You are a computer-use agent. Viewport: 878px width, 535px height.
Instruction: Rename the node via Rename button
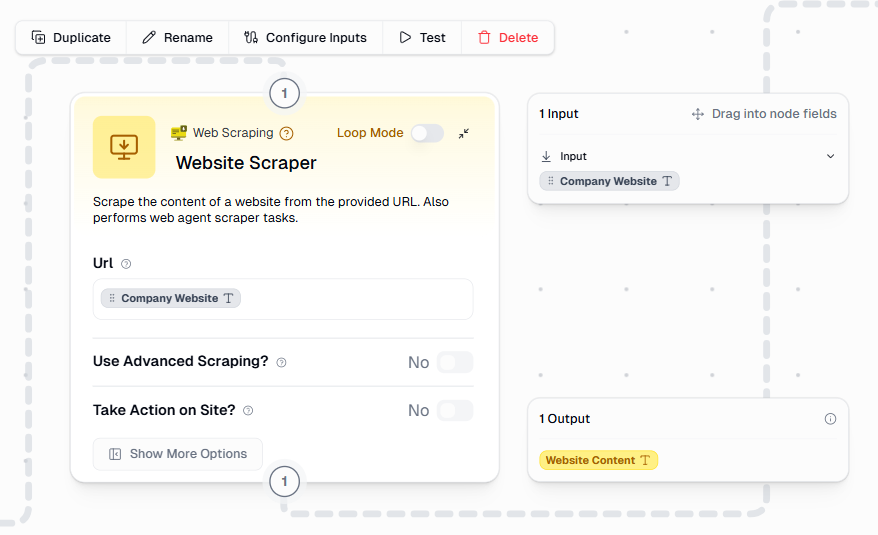coord(178,38)
